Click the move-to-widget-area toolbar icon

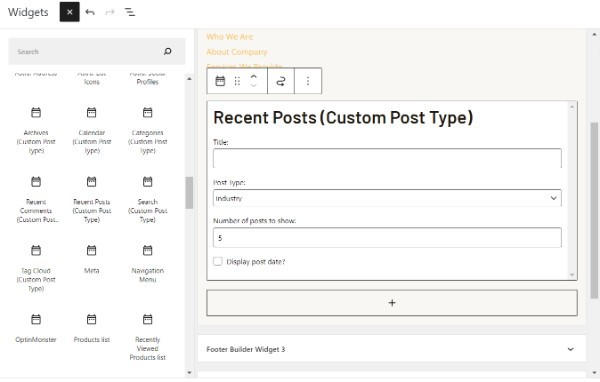coord(281,81)
